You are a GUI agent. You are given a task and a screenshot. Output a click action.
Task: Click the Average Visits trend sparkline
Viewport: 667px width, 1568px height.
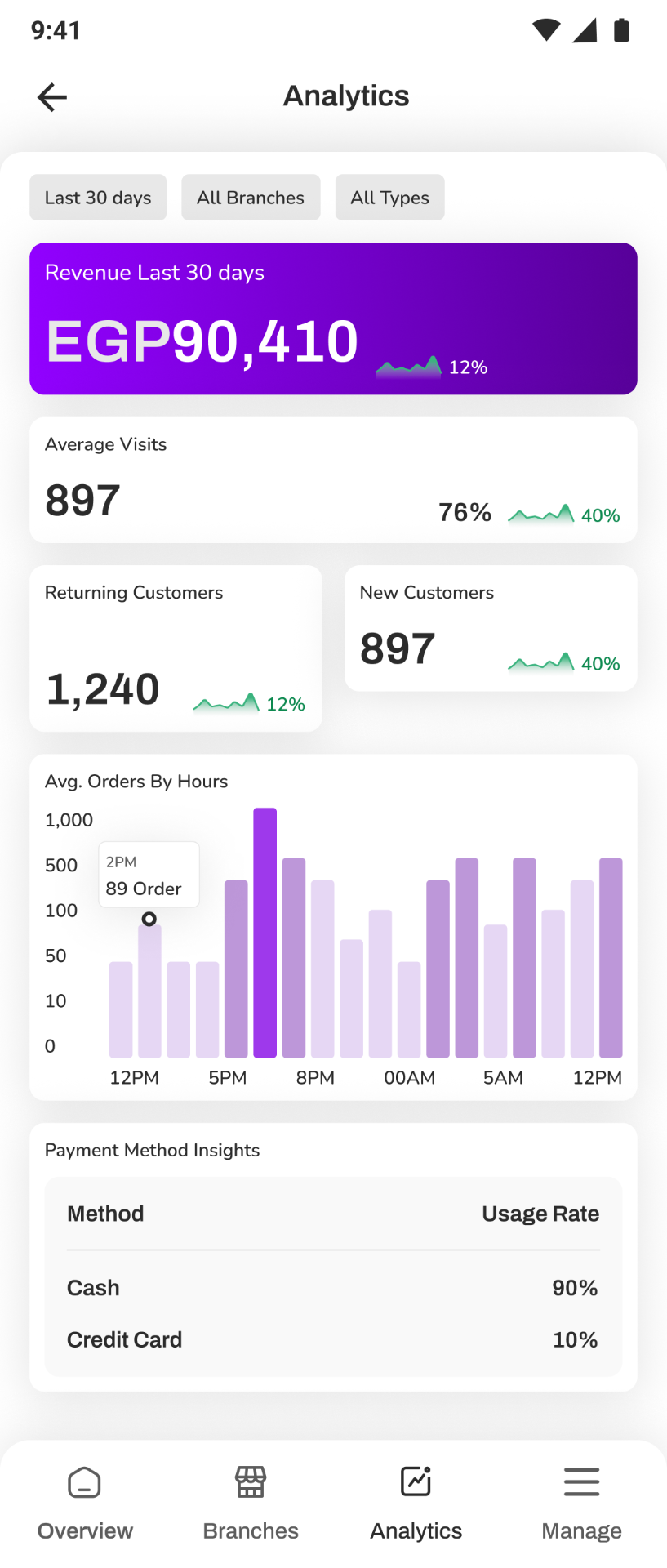[x=540, y=514]
